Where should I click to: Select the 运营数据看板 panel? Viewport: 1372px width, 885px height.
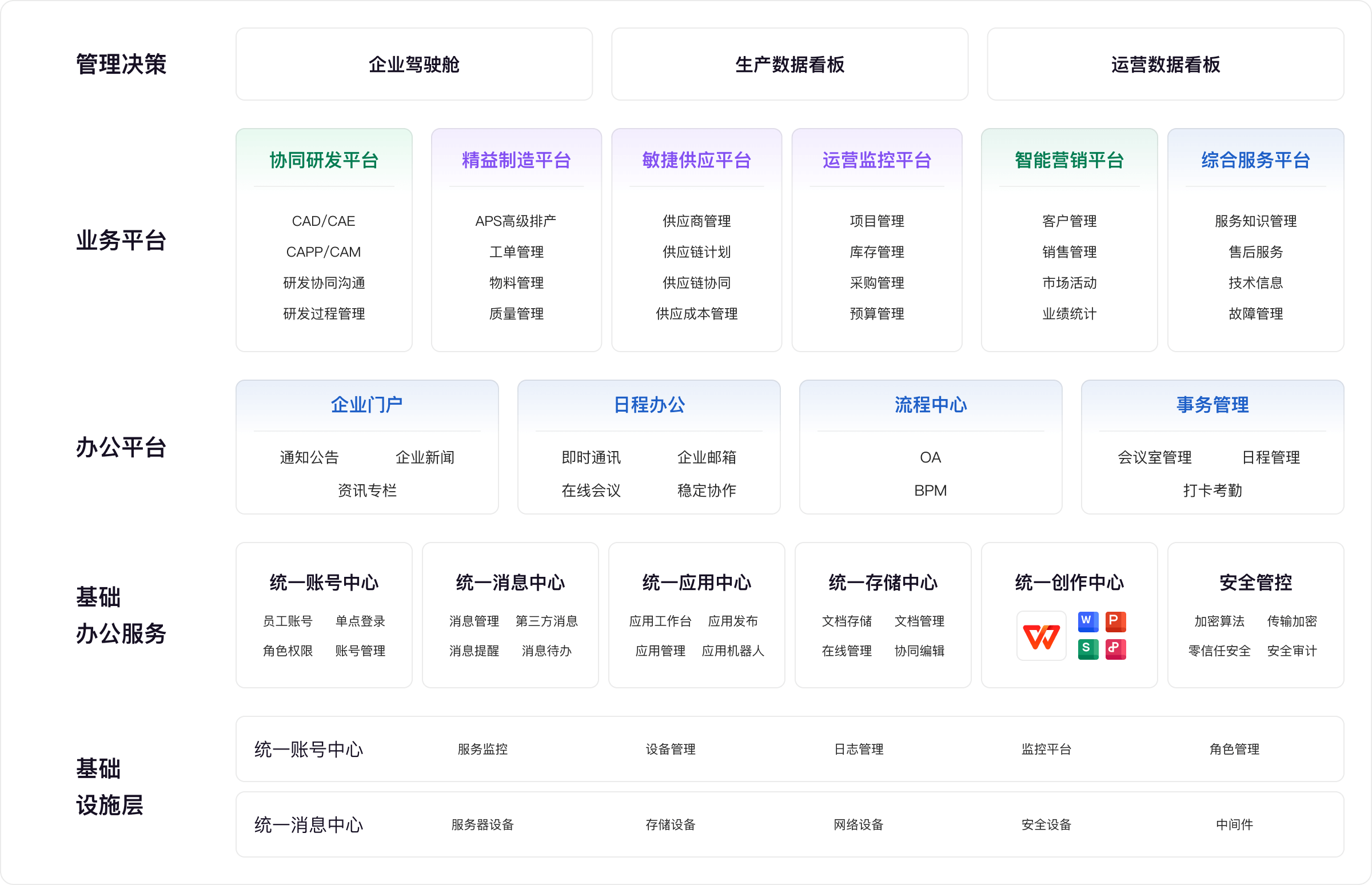coord(1165,65)
